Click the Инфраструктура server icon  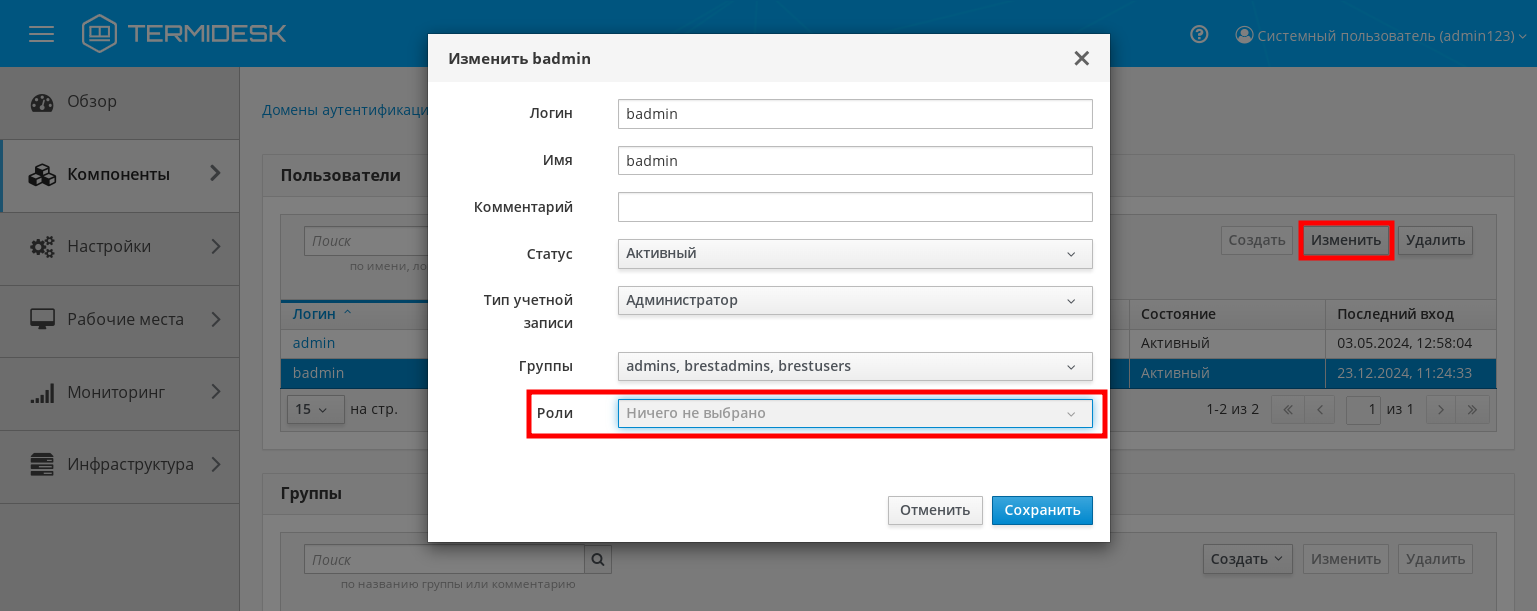(42, 464)
